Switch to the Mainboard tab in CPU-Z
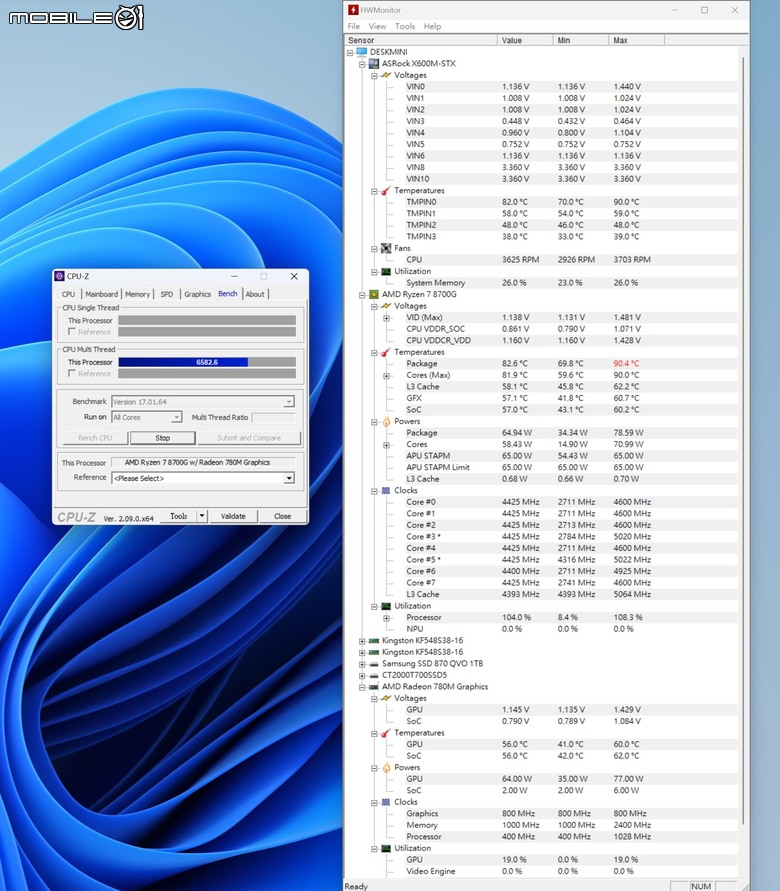The height and width of the screenshot is (891, 780). [101, 294]
